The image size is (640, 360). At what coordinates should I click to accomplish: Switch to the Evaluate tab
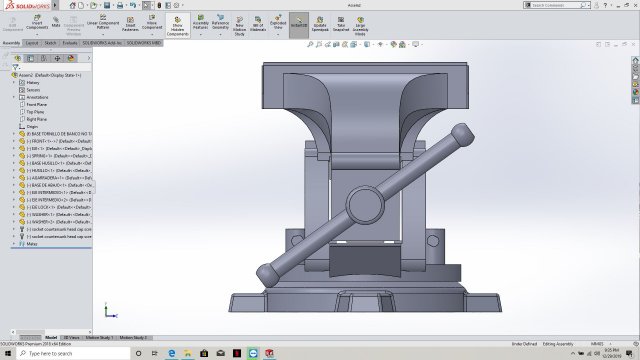coord(70,43)
